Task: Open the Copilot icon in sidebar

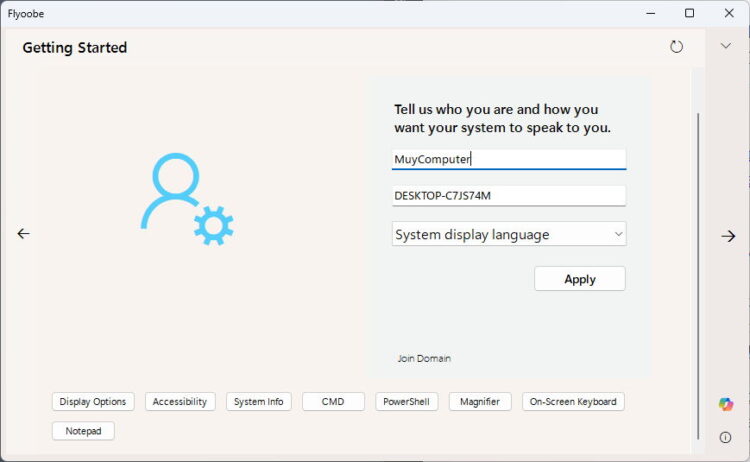Action: pos(726,404)
